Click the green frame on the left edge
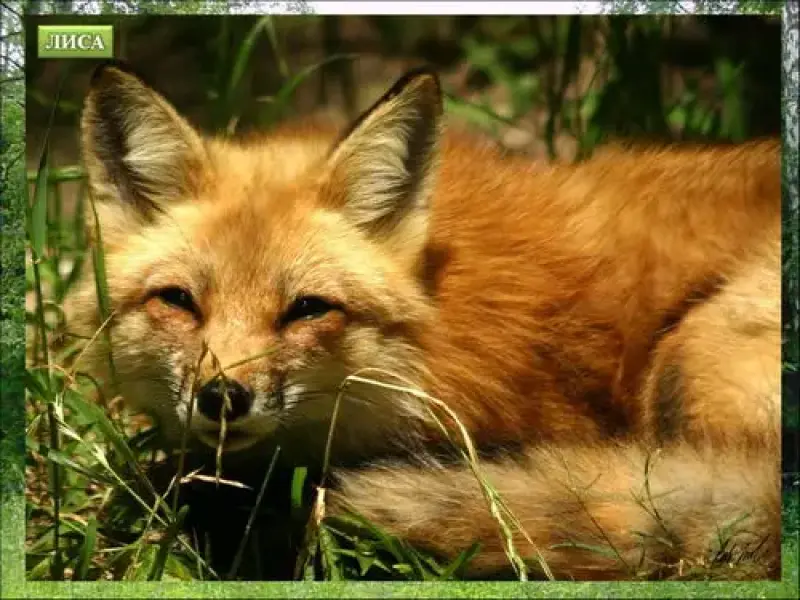The height and width of the screenshot is (600, 800). 12,300
